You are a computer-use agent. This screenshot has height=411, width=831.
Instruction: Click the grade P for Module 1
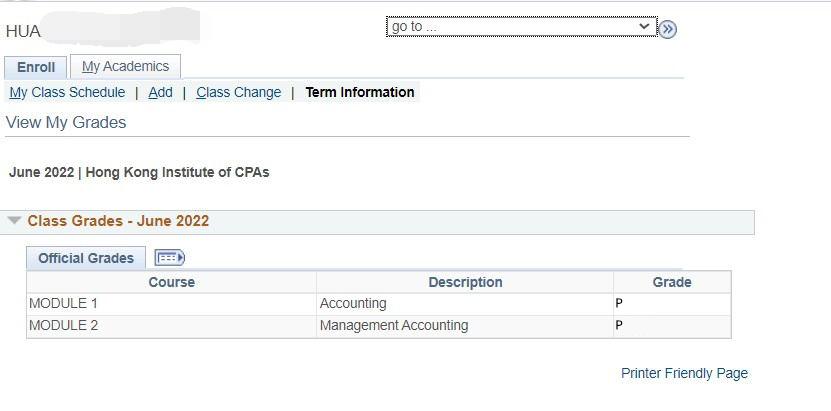point(619,303)
